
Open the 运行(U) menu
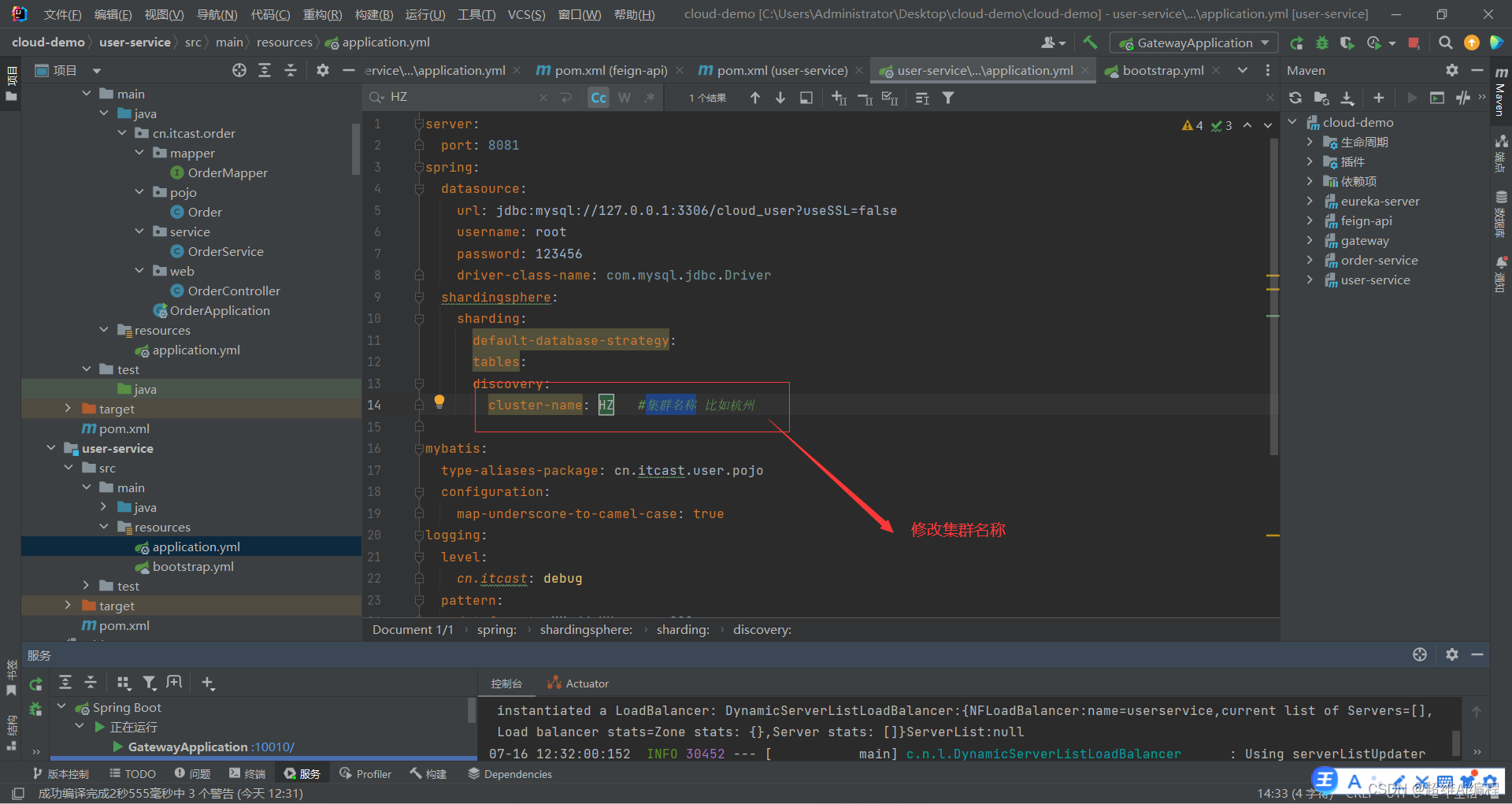(425, 14)
